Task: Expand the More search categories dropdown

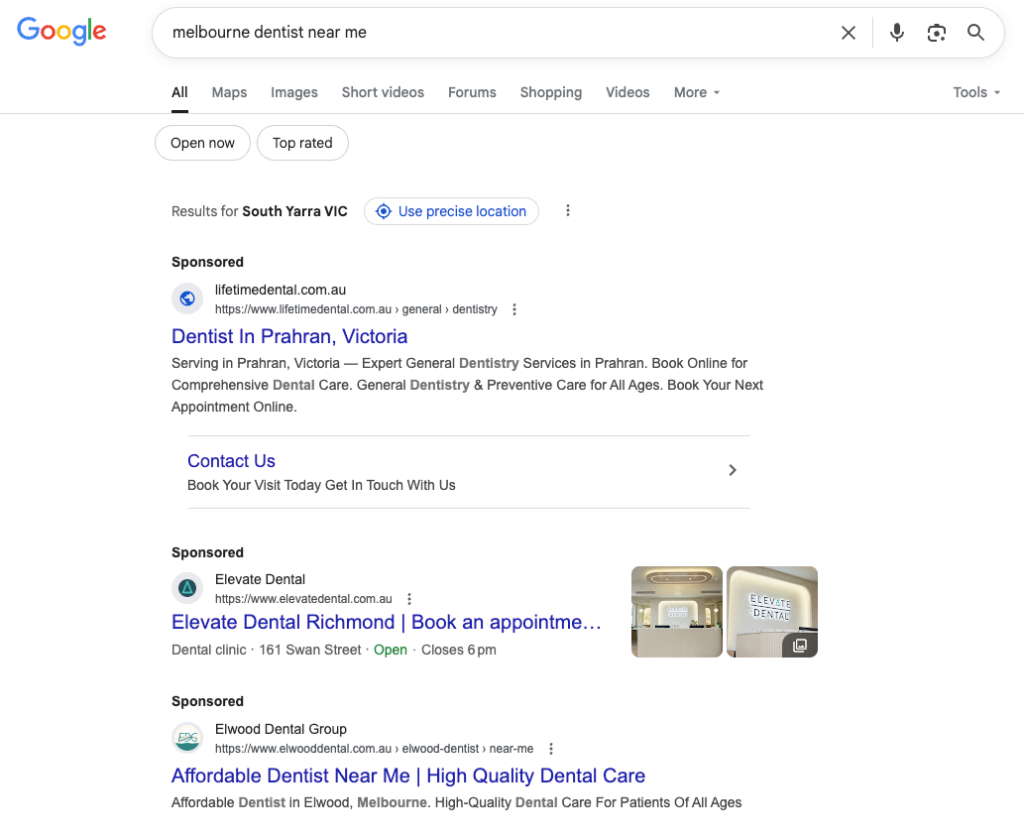Action: coord(696,92)
